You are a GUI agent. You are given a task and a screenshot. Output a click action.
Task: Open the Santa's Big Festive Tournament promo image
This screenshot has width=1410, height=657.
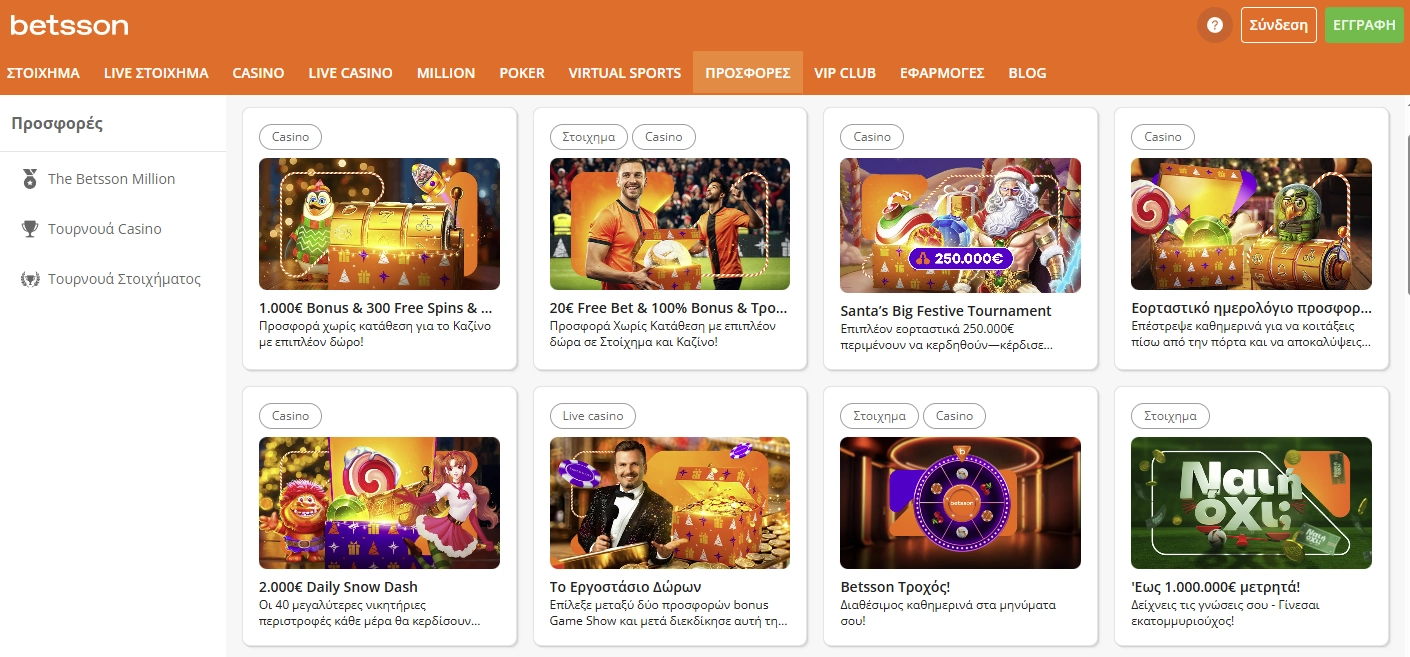959,226
